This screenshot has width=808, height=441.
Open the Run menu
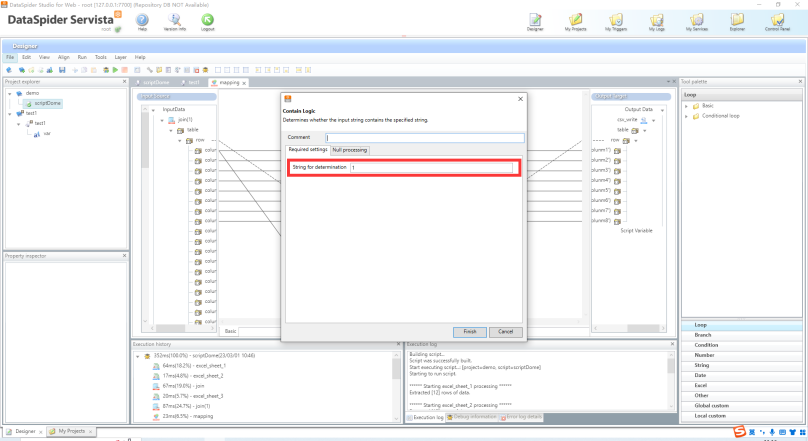click(x=82, y=57)
